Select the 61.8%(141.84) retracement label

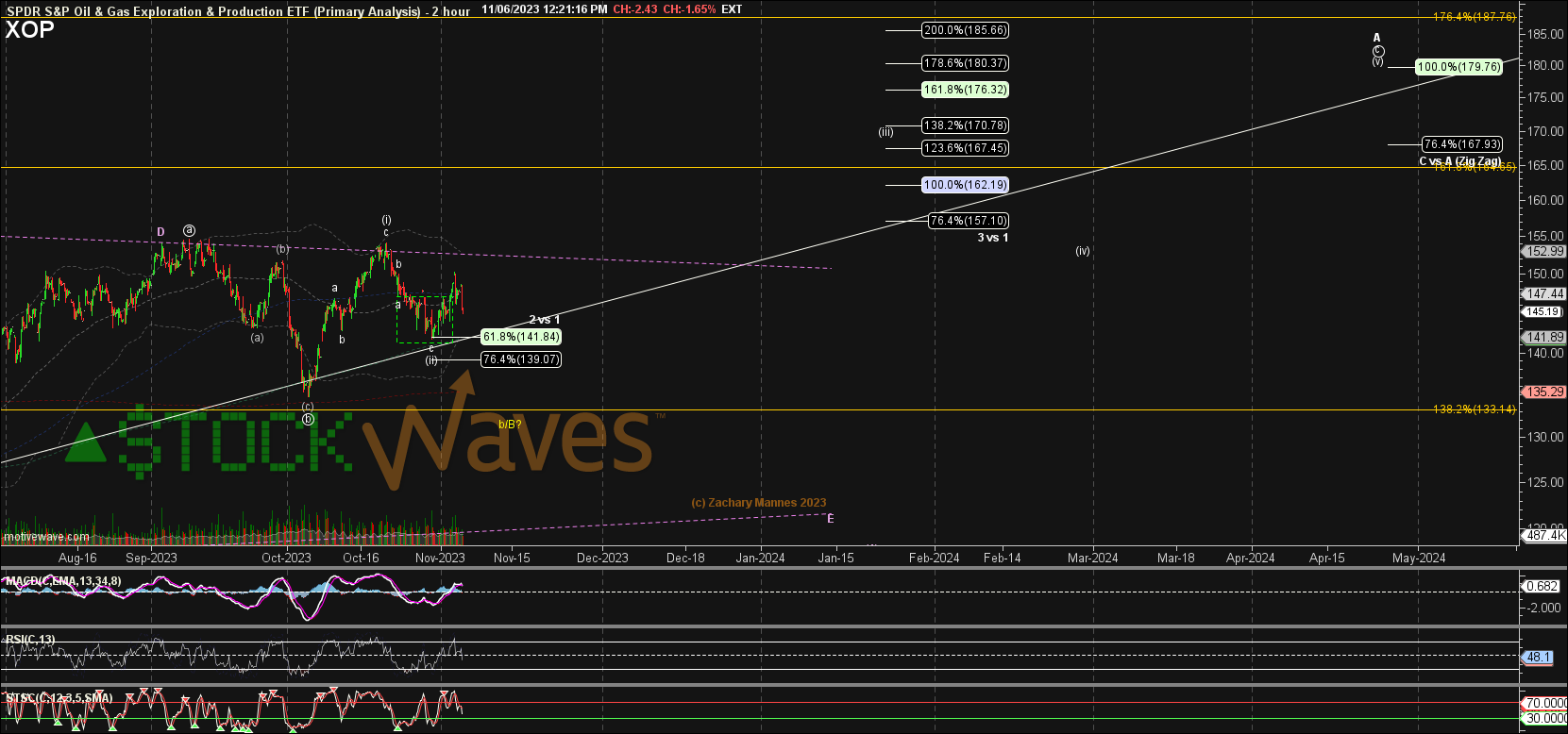[x=521, y=337]
